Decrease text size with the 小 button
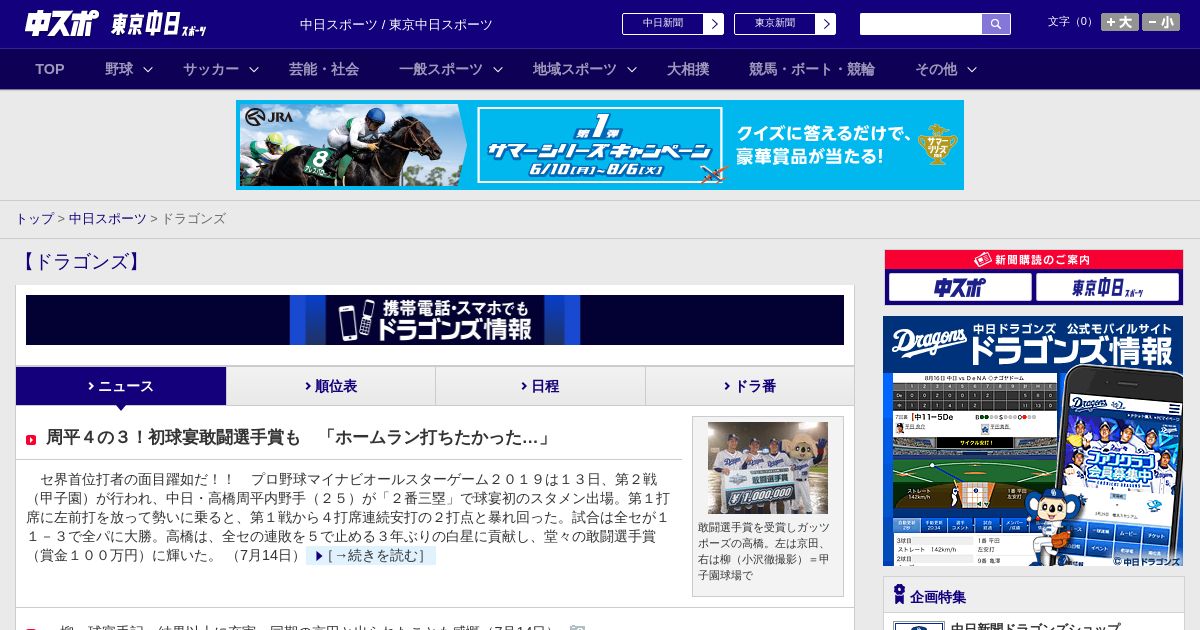Viewport: 1200px width, 630px height. [1161, 22]
